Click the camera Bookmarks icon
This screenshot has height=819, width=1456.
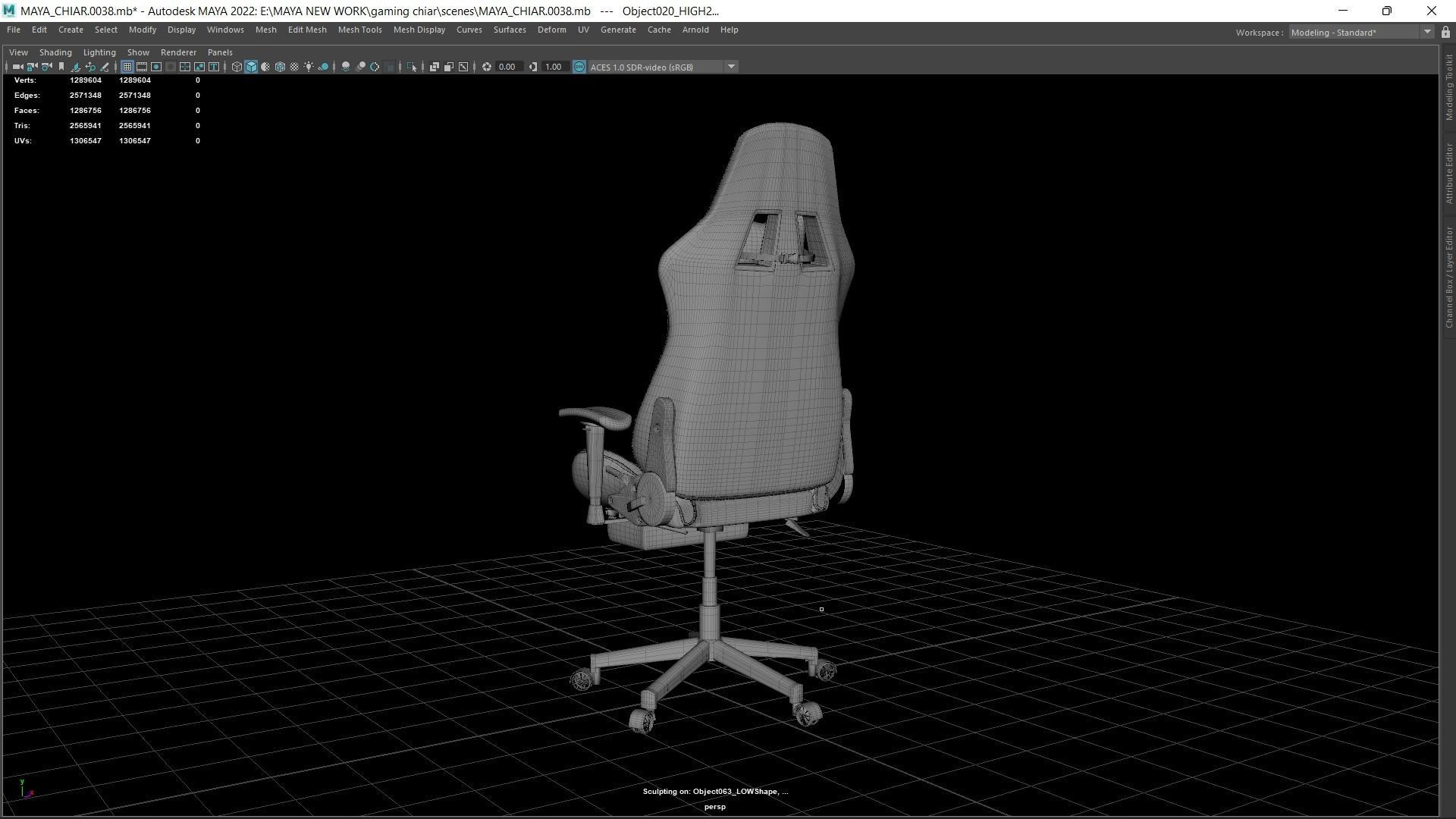61,67
